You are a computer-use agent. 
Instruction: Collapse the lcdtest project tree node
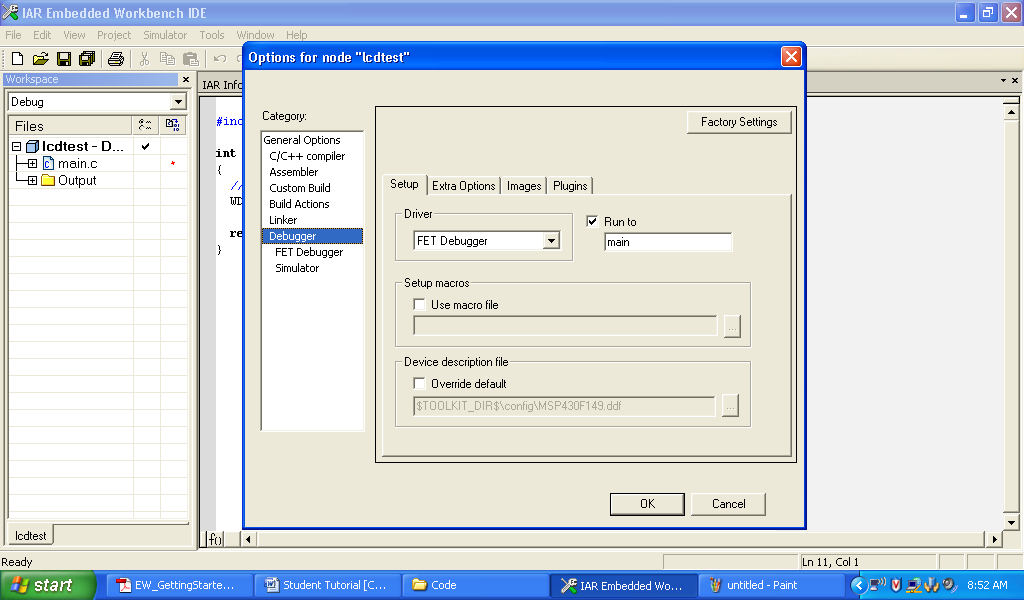[15, 146]
